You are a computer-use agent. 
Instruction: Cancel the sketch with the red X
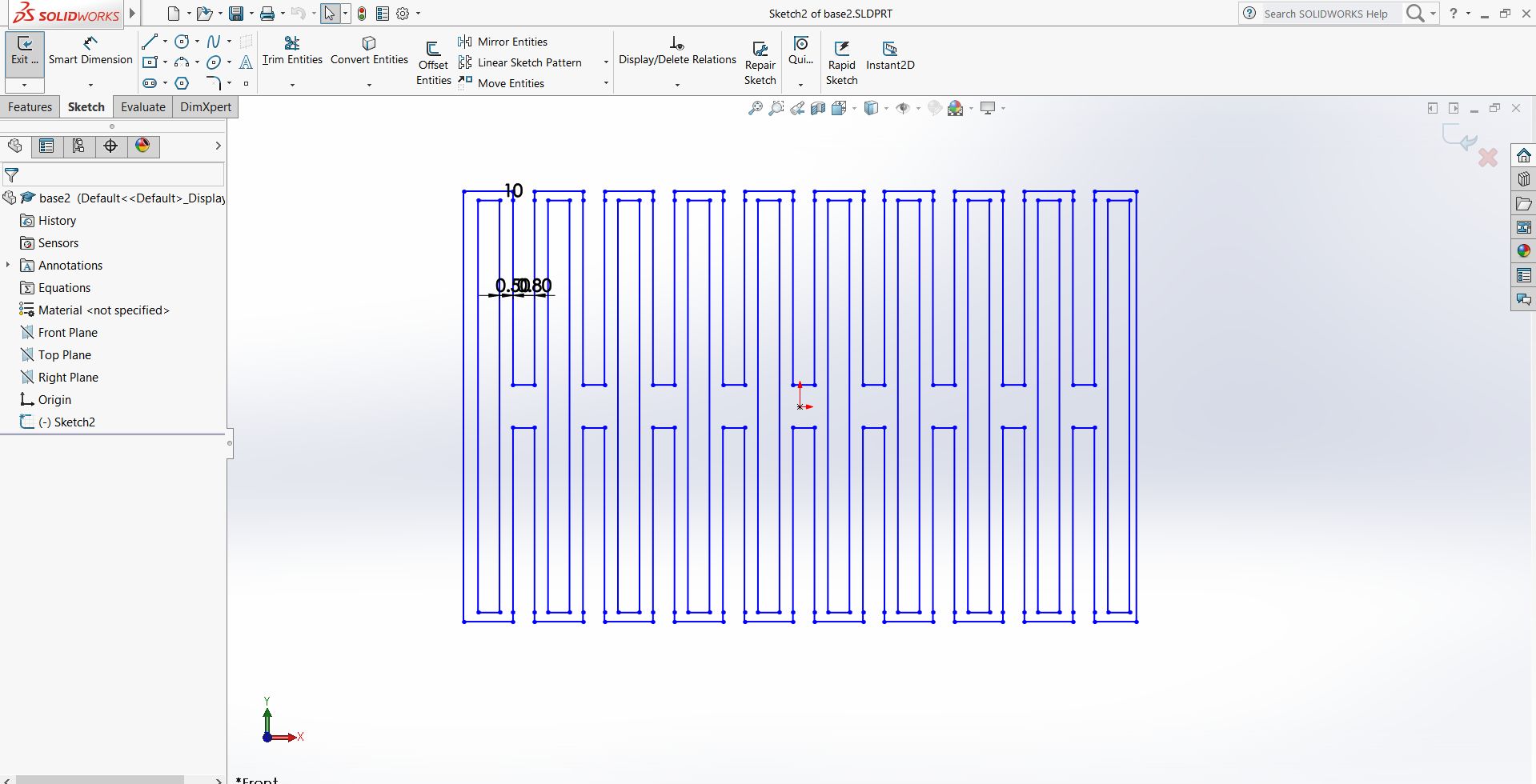(1488, 158)
